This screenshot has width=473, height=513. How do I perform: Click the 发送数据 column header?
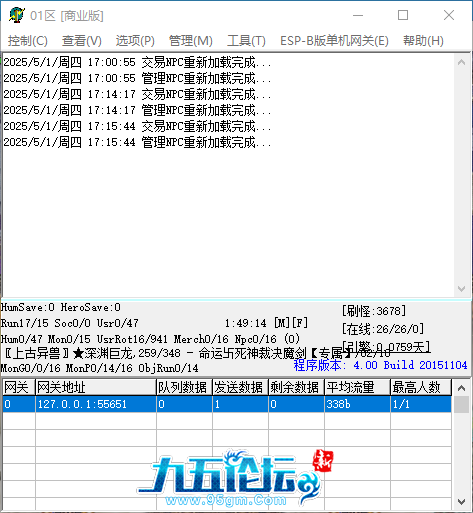point(240,388)
